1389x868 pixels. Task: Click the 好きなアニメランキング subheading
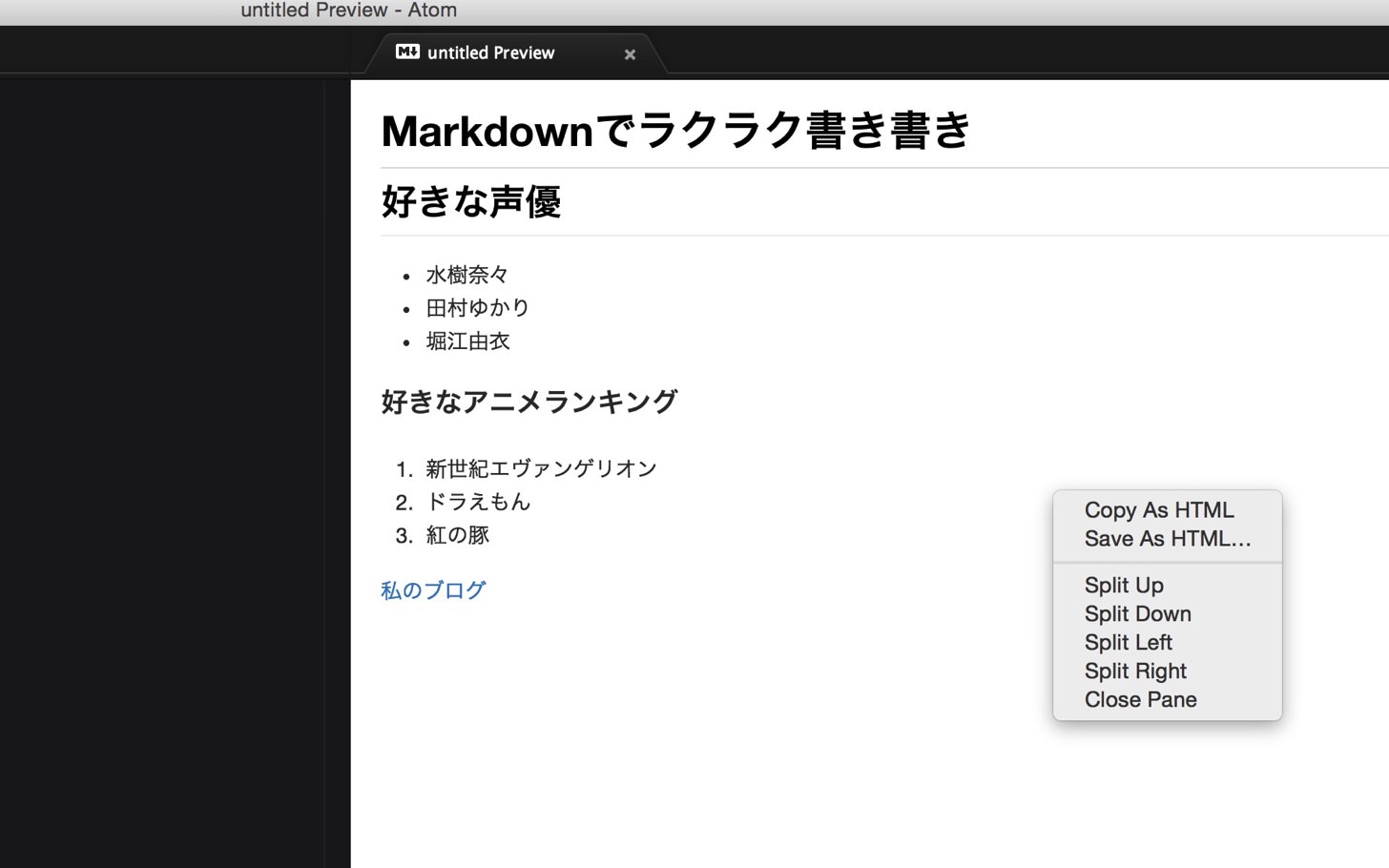(x=529, y=402)
